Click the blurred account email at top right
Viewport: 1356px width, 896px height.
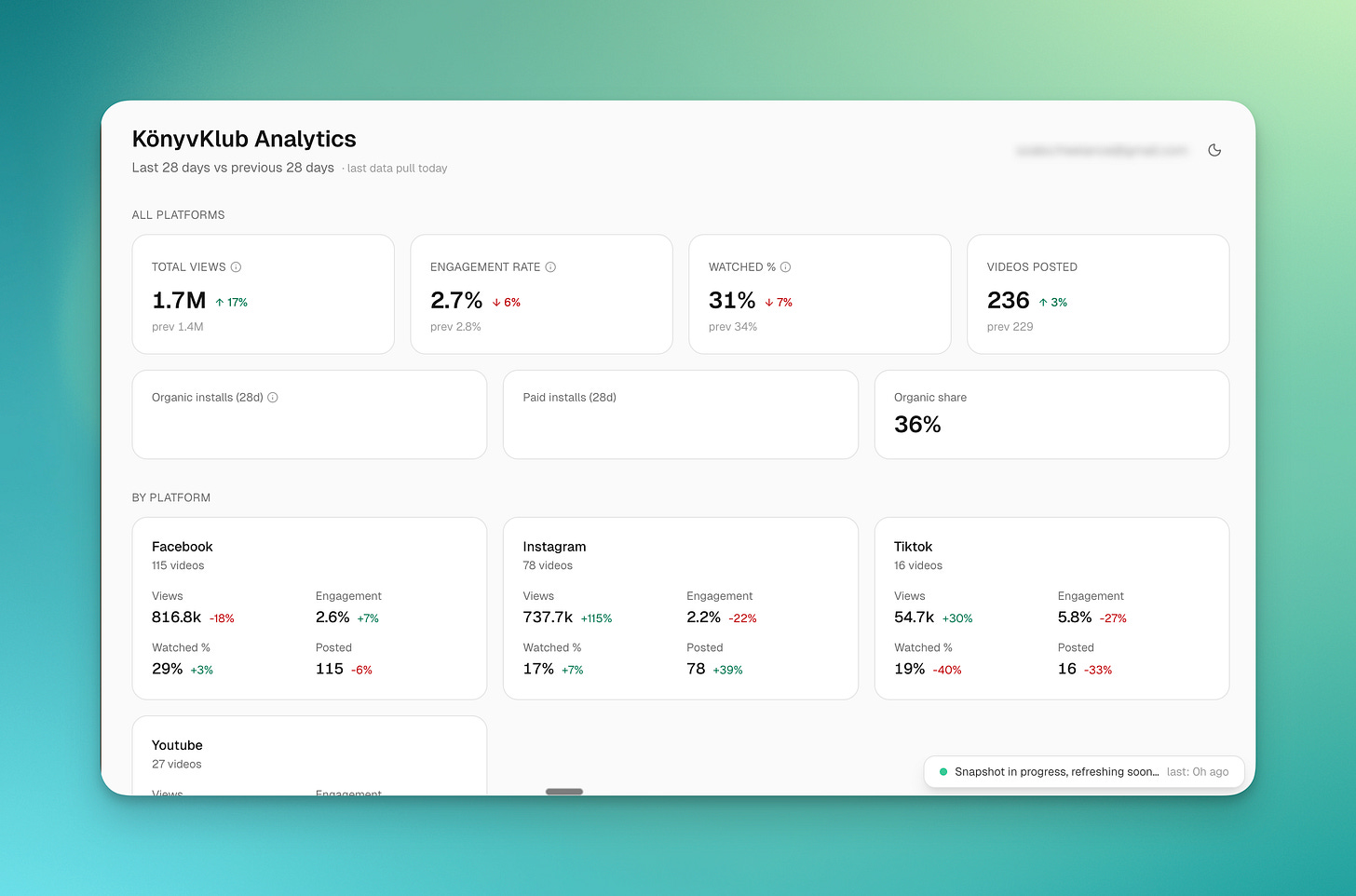pyautogui.click(x=1103, y=150)
